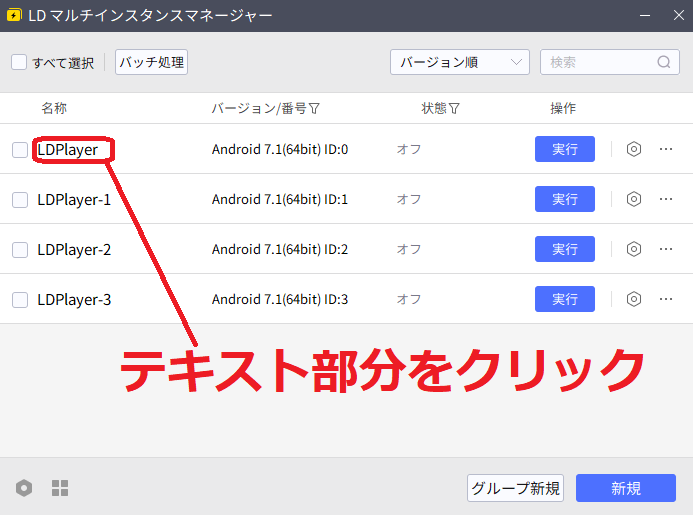This screenshot has height=515, width=693.
Task: Check the LDPlayer-1 instance checkbox
Action: [20, 199]
